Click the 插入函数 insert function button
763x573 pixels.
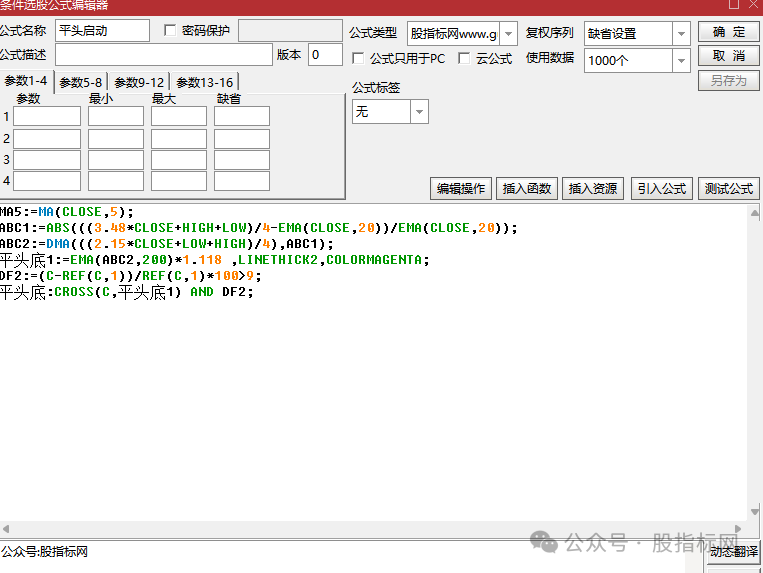click(x=527, y=188)
